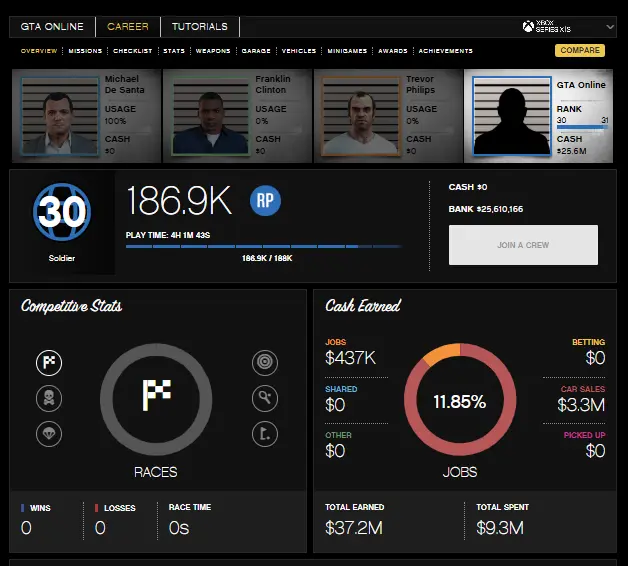Open the Achievements section
The image size is (628, 566).
[x=446, y=51]
